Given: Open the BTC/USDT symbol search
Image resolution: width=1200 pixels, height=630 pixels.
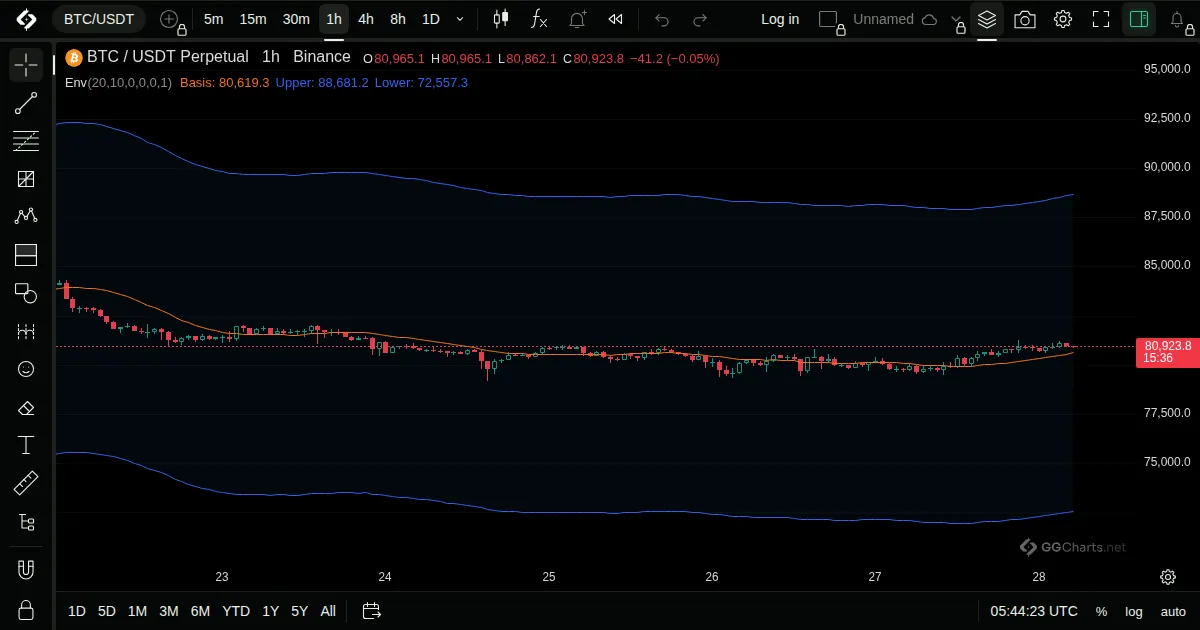Looking at the screenshot, I should coord(100,19).
